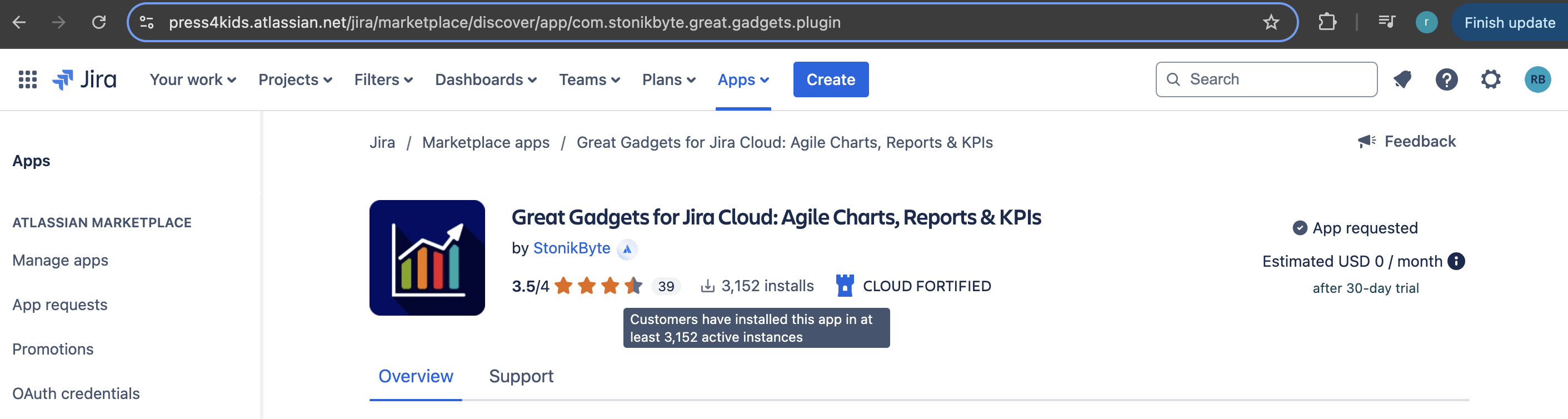This screenshot has height=419, width=1568.
Task: Switch to the Overview tab
Action: tap(416, 376)
